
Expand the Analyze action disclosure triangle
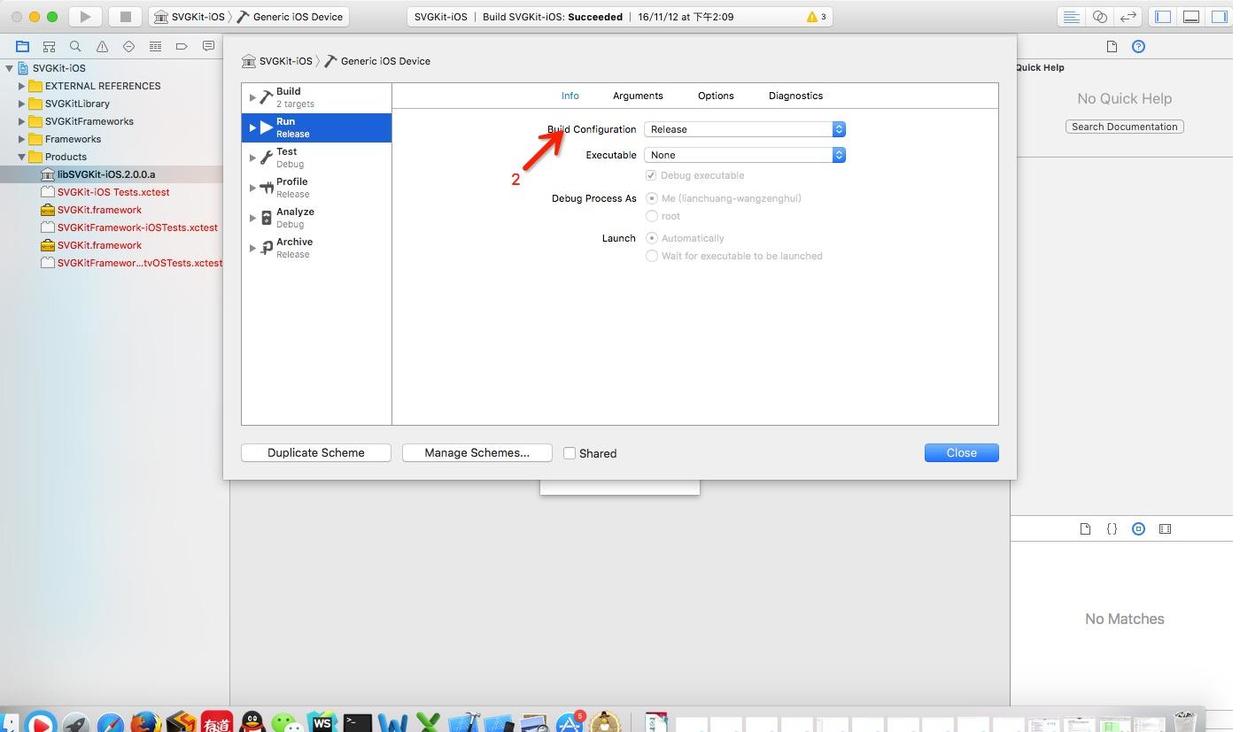(252, 217)
